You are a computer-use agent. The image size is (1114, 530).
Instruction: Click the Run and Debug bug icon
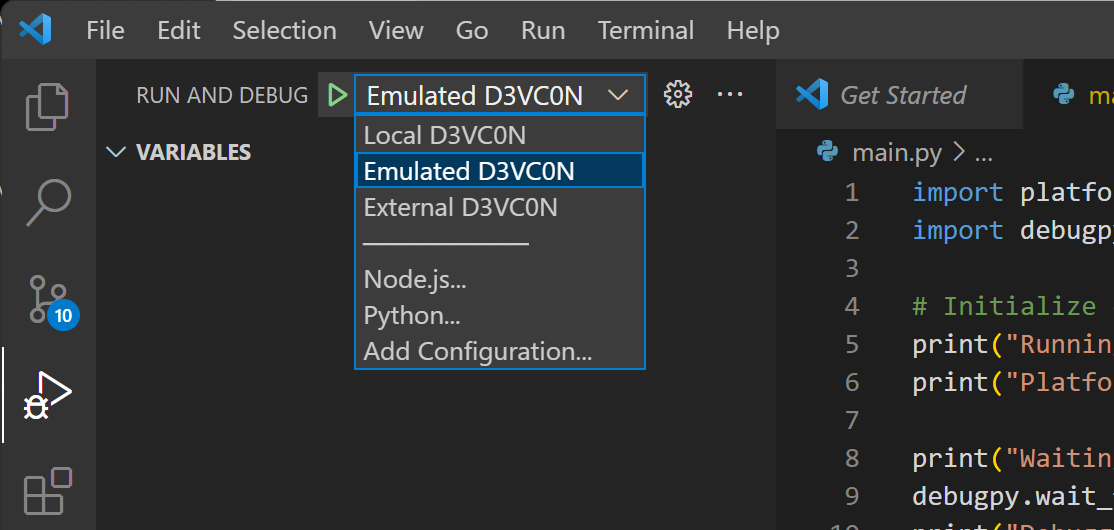tap(47, 395)
